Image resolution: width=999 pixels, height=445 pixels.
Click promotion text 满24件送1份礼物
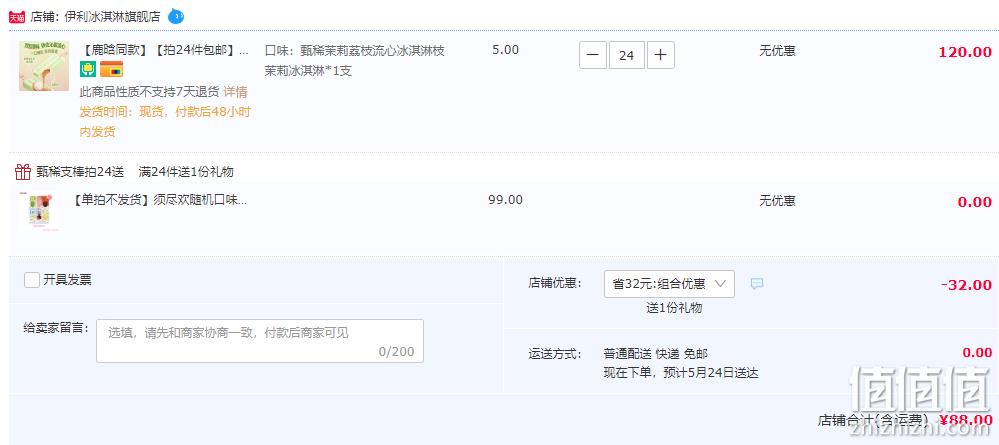click(x=186, y=171)
